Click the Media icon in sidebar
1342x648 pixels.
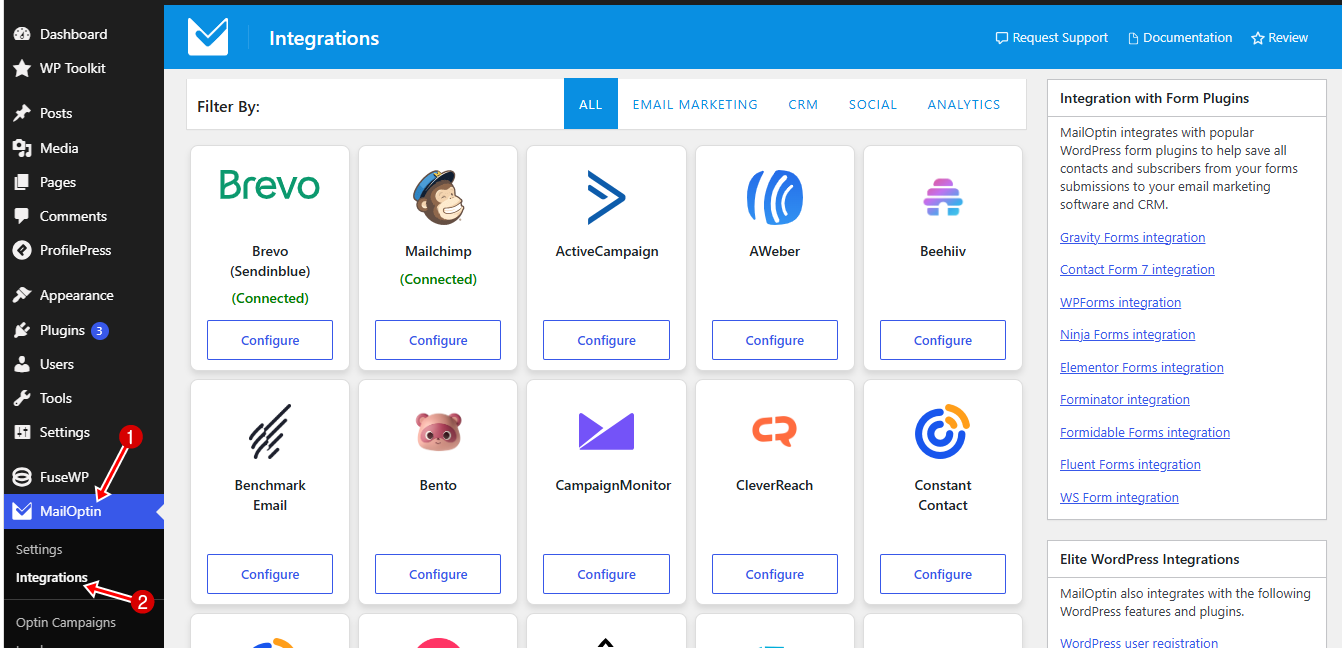(21, 148)
